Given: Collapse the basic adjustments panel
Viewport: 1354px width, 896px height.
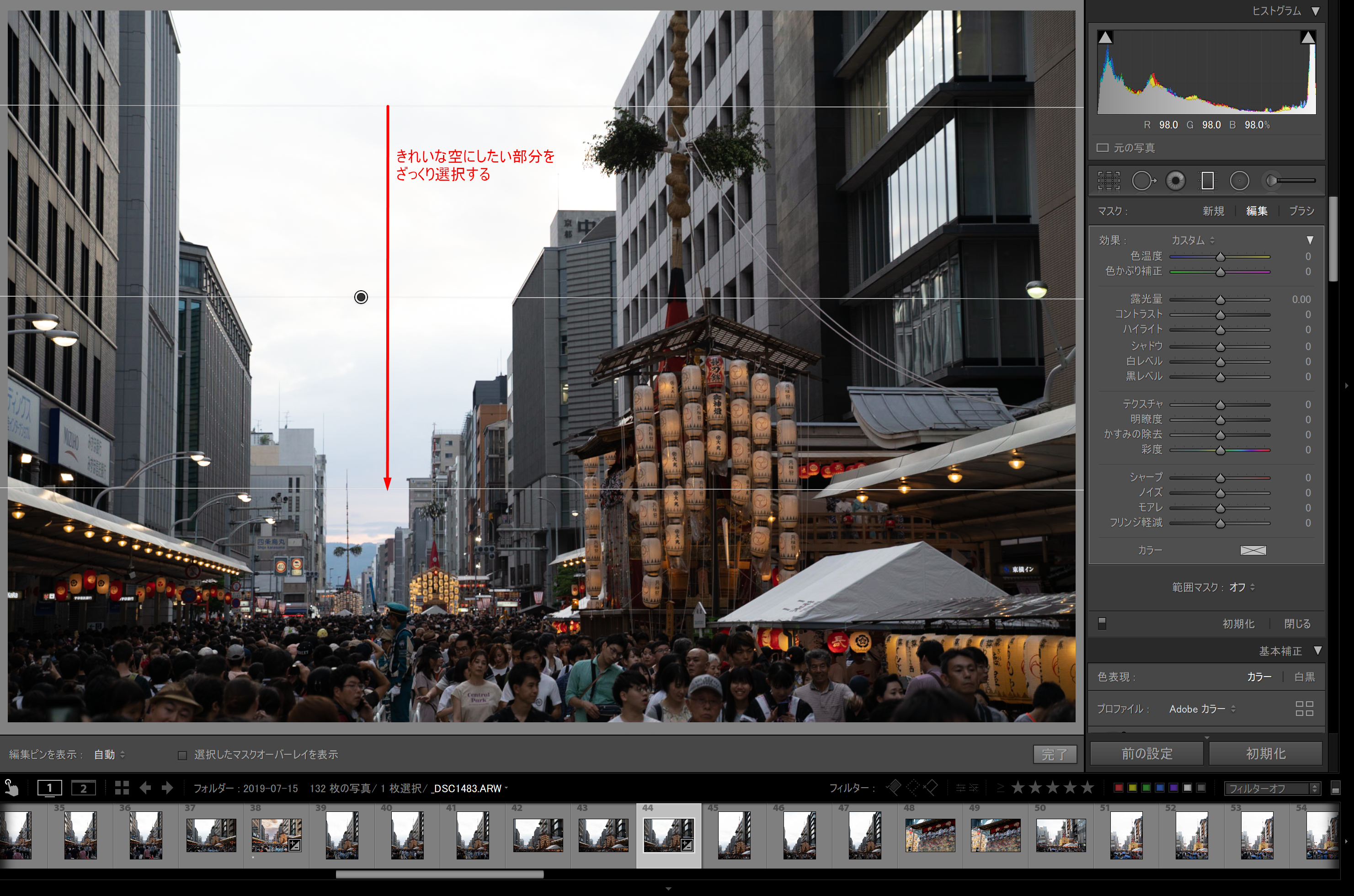Looking at the screenshot, I should (1317, 650).
